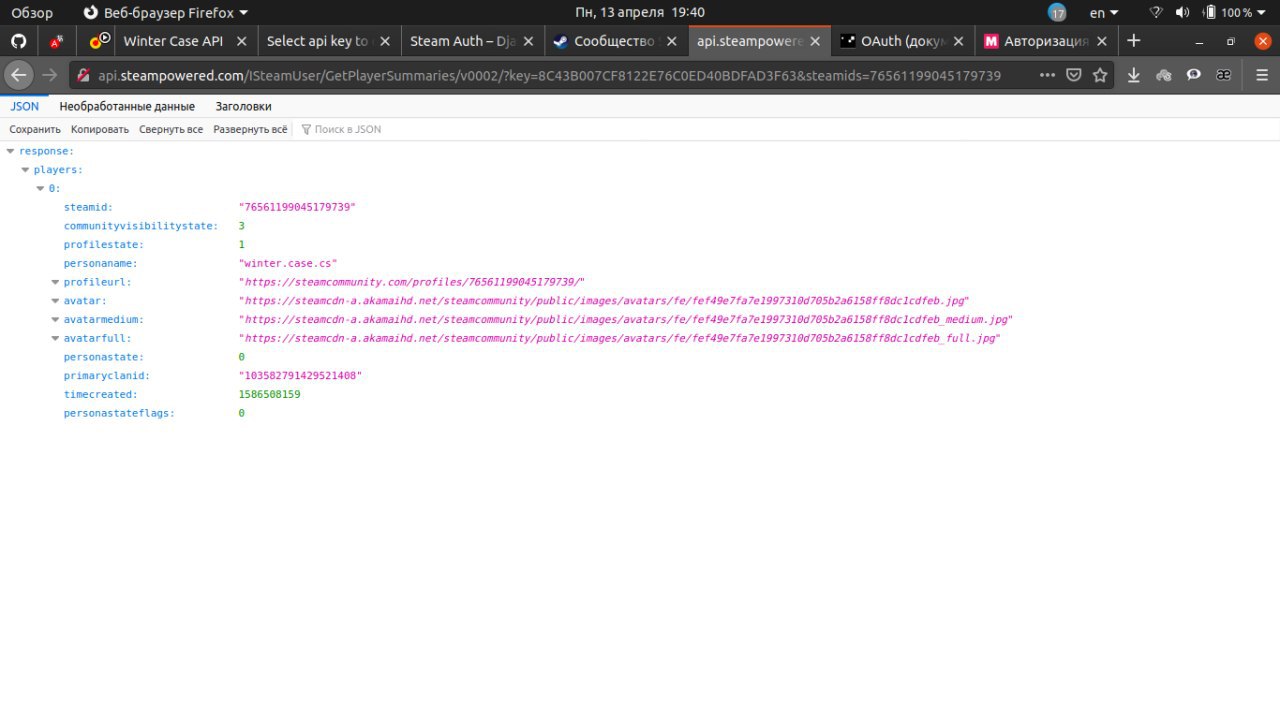Open the Firefox downloads arrow icon
Viewport: 1280px width, 719px height.
coord(1133,75)
